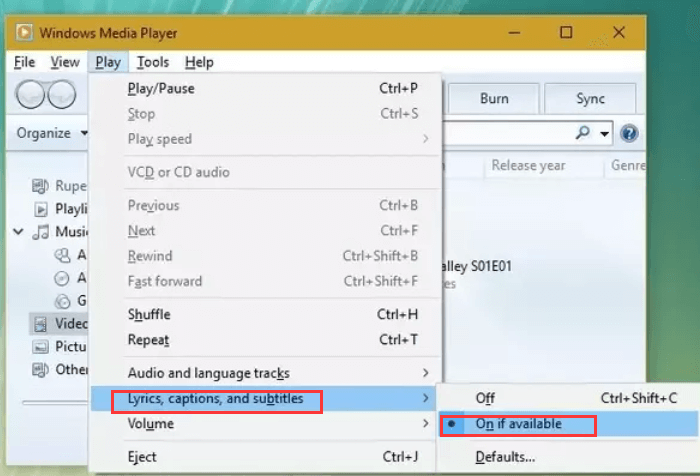The height and width of the screenshot is (476, 700).
Task: Open the File menu
Action: pyautogui.click(x=24, y=62)
